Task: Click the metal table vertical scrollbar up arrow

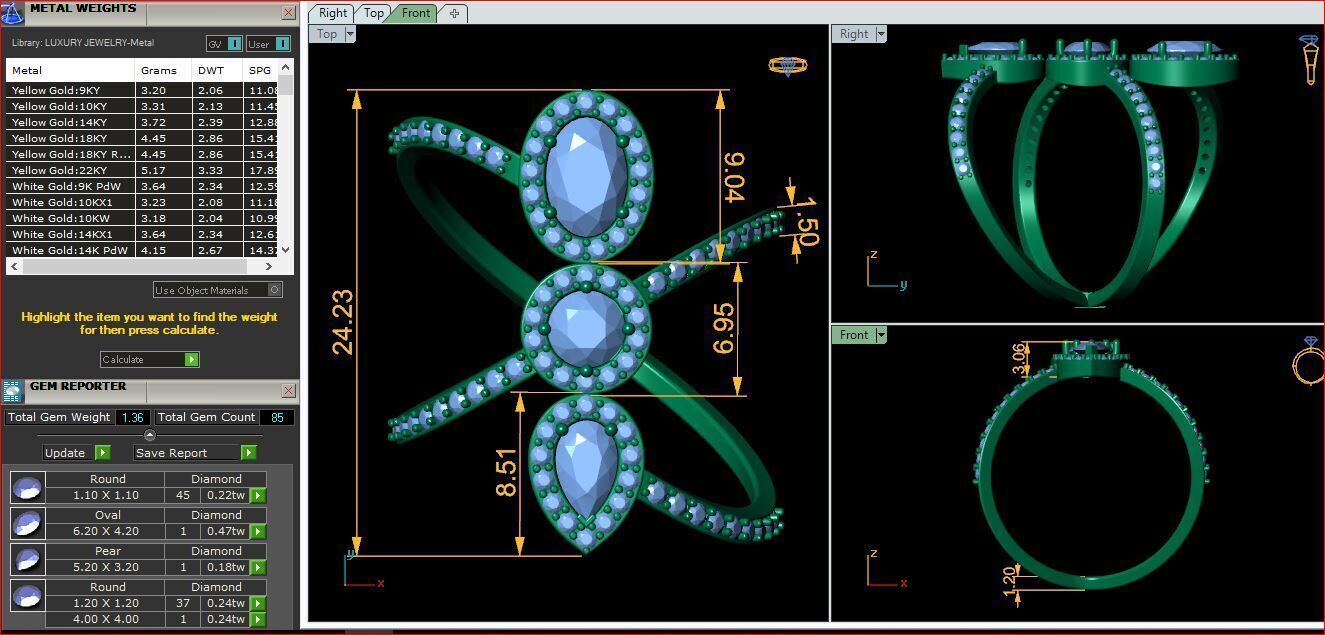Action: 286,67
